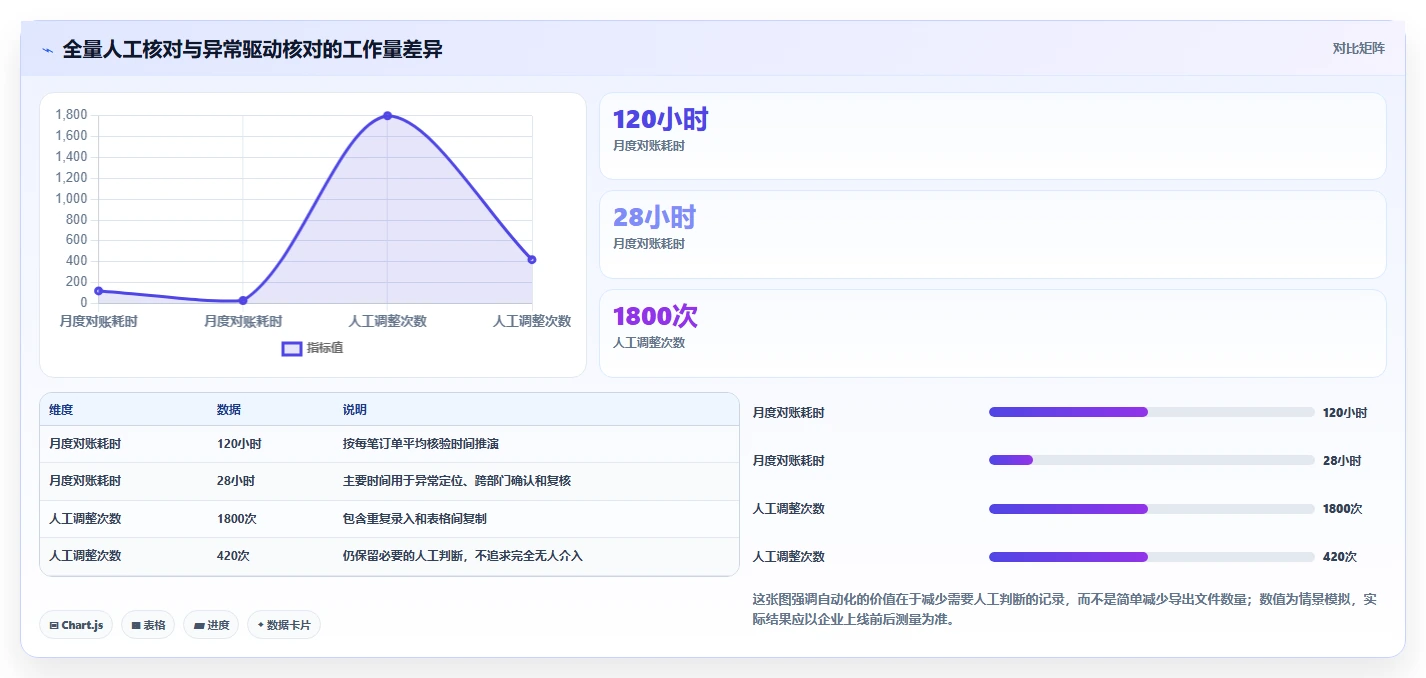Select the last chart data point near 400
The width and height of the screenshot is (1426, 678).
[x=532, y=260]
